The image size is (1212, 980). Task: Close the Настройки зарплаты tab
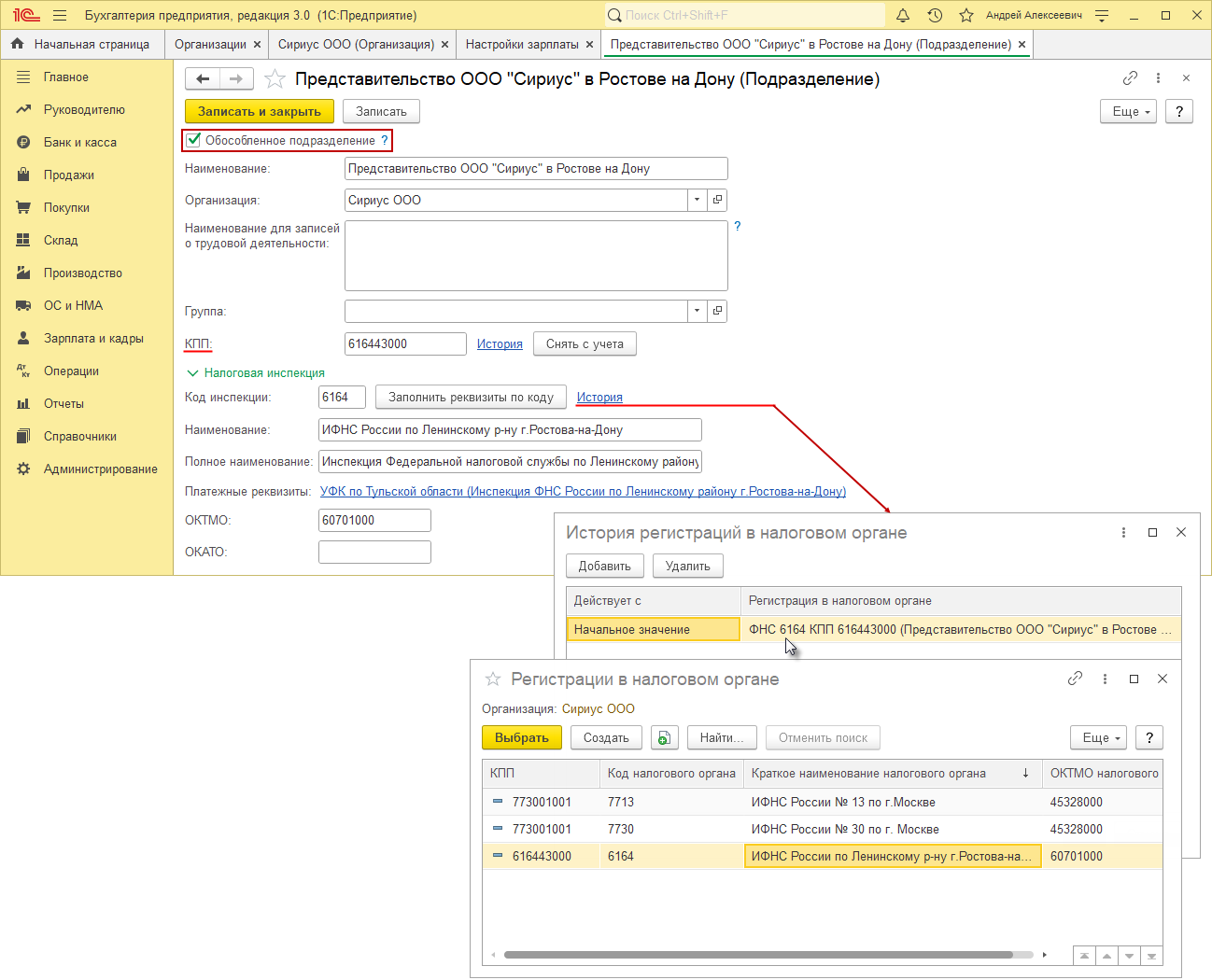pos(589,44)
